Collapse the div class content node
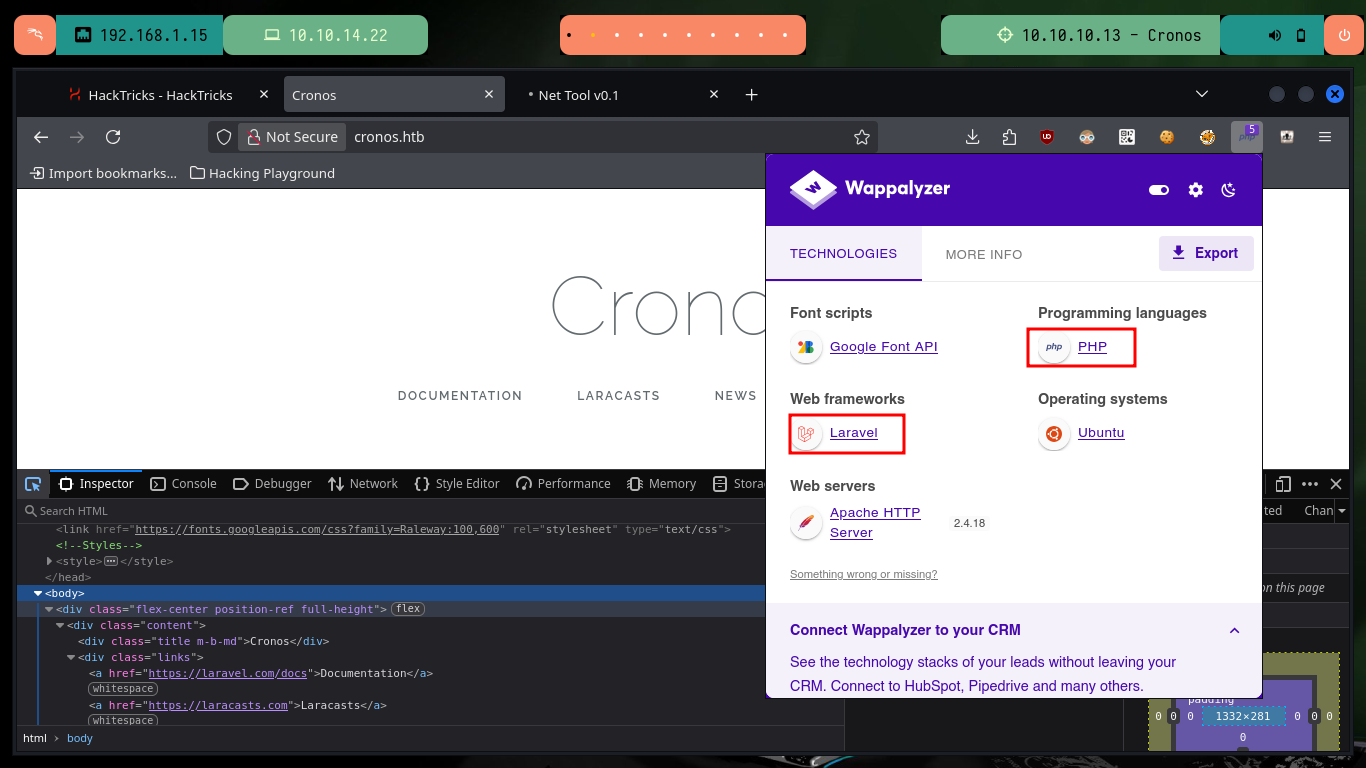Image resolution: width=1366 pixels, height=768 pixels. (60, 626)
